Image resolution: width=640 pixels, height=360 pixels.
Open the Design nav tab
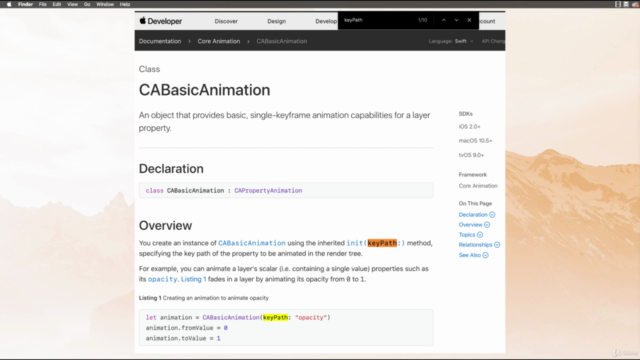(276, 21)
